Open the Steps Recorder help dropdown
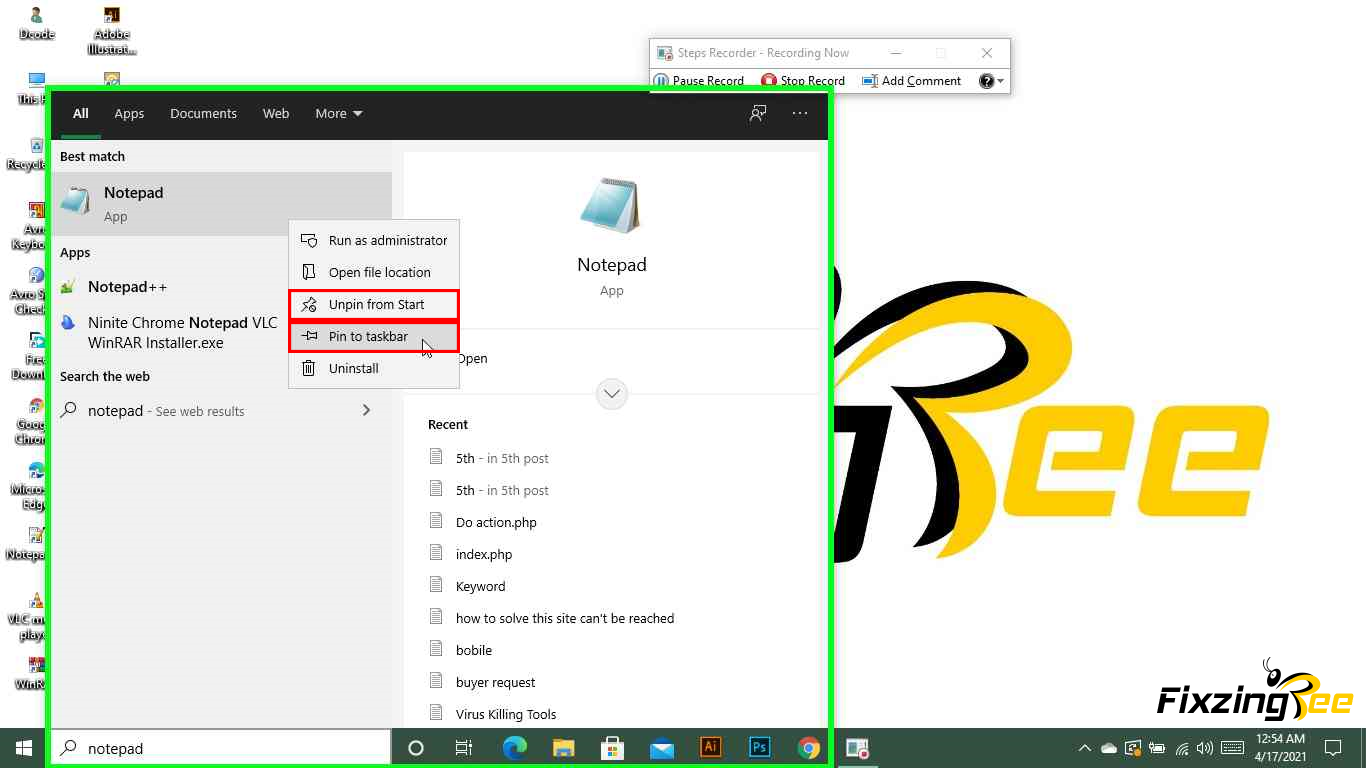Viewport: 1366px width, 768px height. [992, 81]
